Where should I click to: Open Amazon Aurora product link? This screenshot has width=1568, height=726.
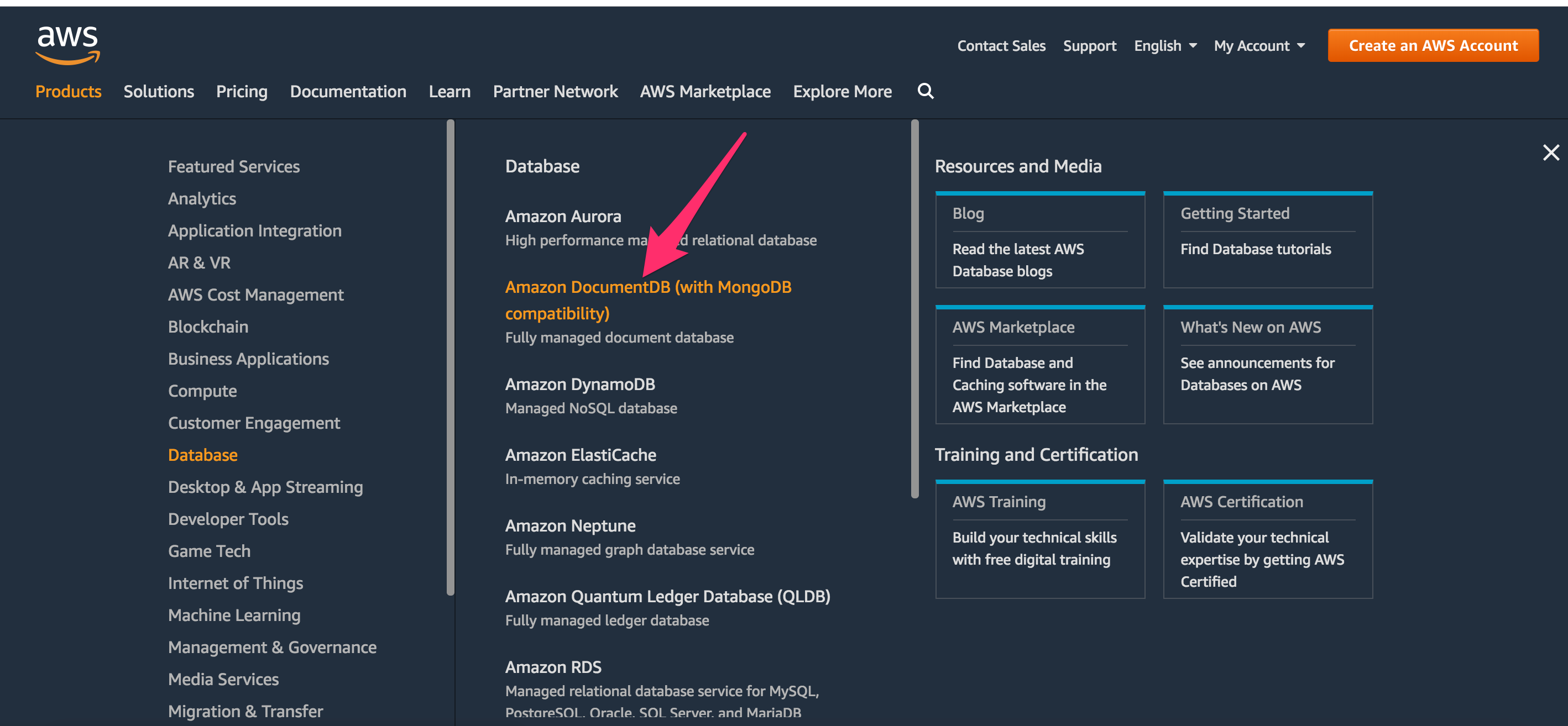pyautogui.click(x=563, y=217)
